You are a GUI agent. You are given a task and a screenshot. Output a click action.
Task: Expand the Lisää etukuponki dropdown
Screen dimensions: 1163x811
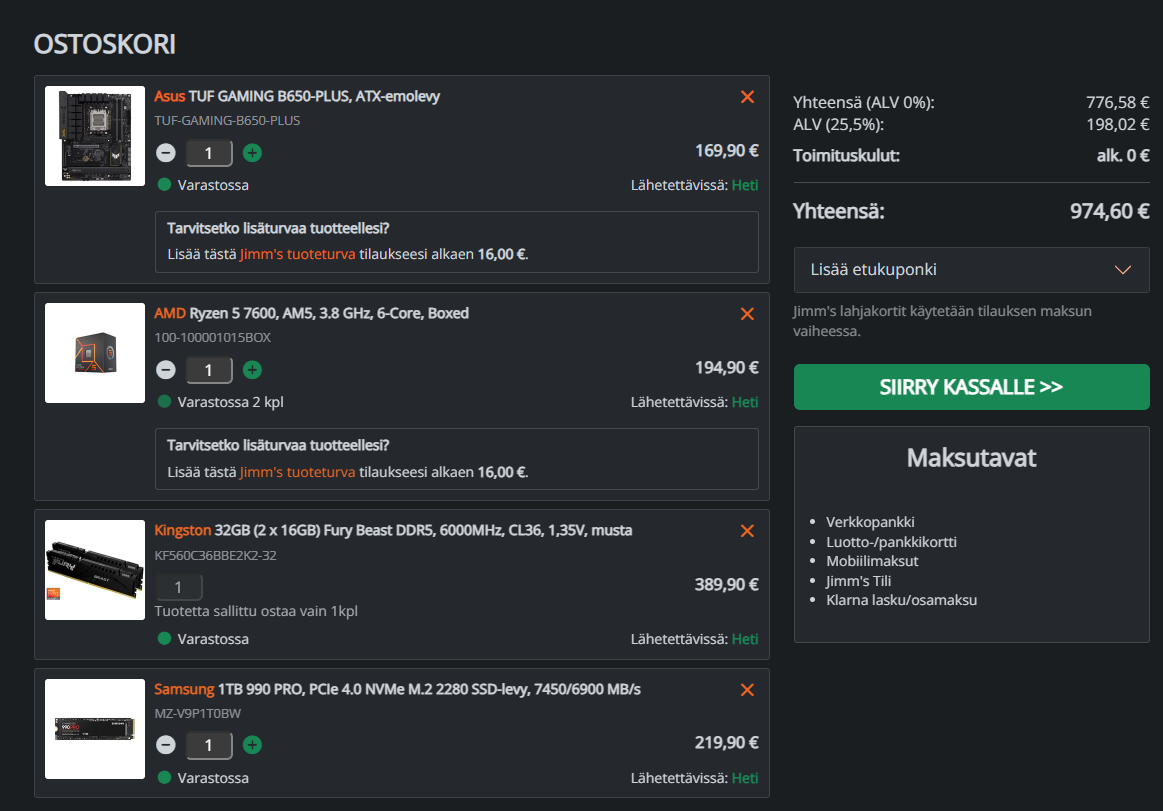coord(972,270)
